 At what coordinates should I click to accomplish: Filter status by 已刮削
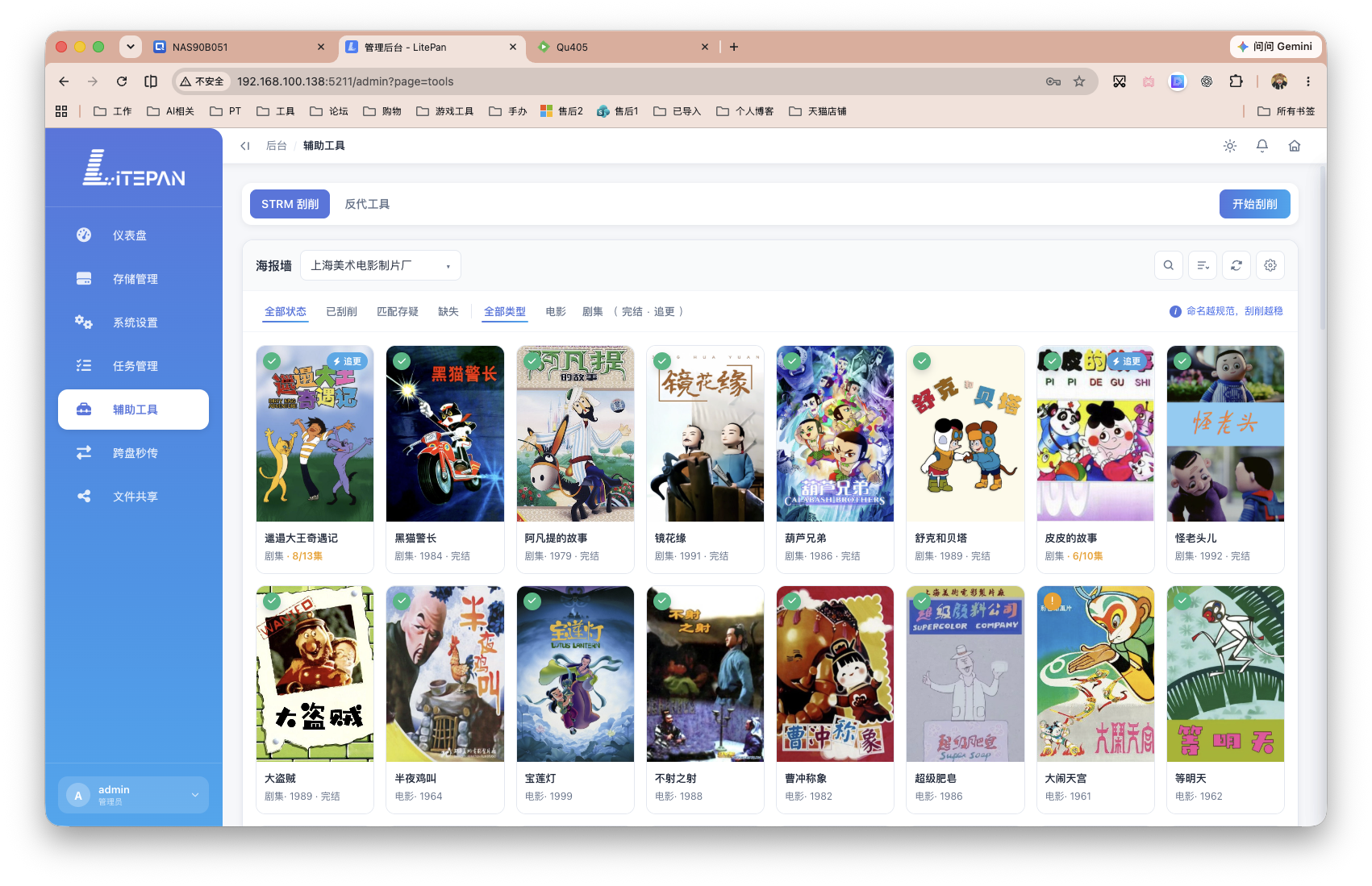tap(341, 312)
